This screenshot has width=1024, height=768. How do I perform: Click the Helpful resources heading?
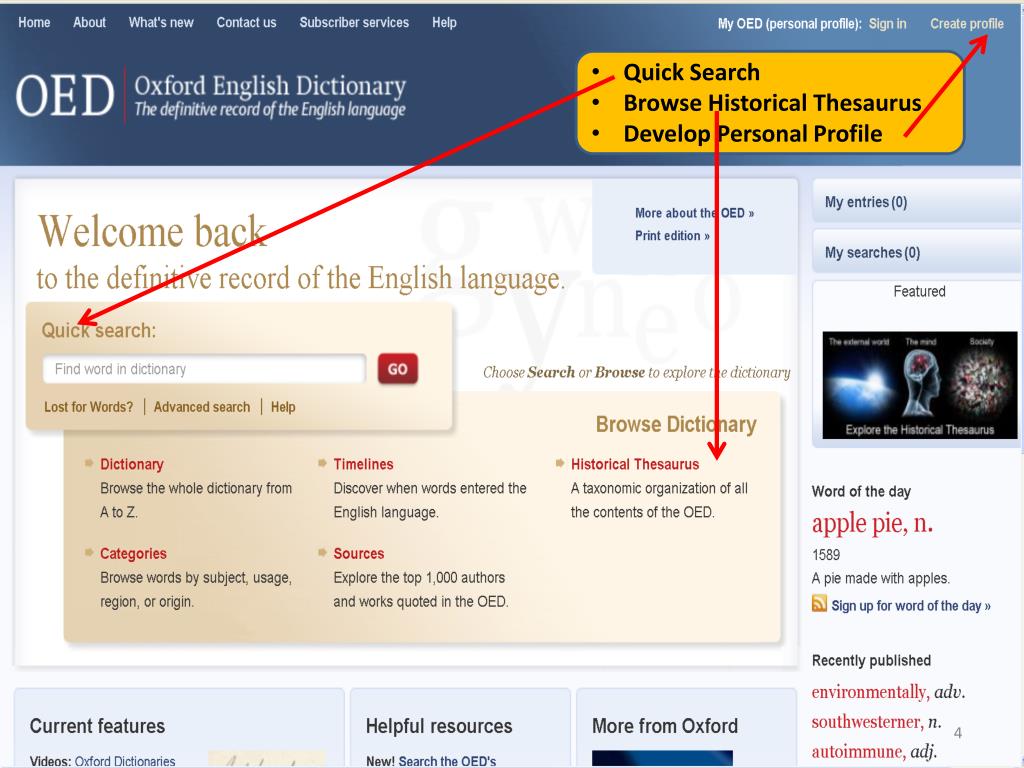coord(439,726)
